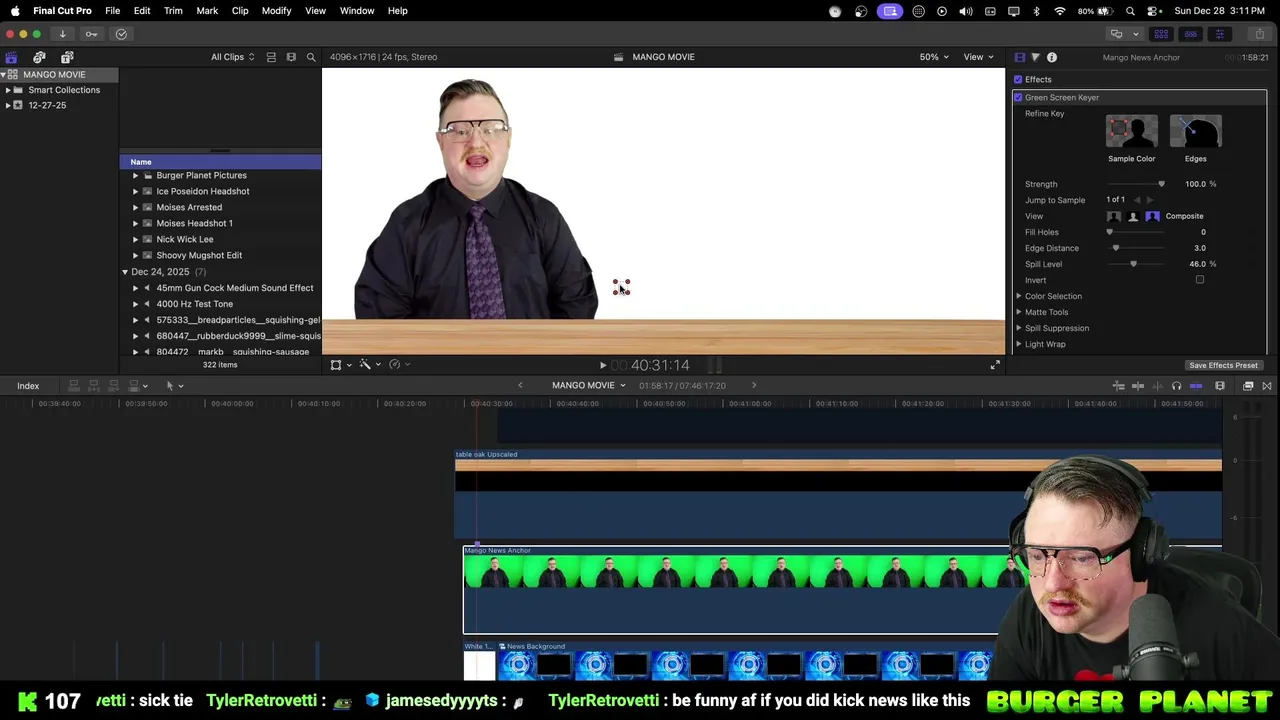This screenshot has height=720, width=1280.
Task: Open the color inspector triangle icon
Action: pos(1035,57)
